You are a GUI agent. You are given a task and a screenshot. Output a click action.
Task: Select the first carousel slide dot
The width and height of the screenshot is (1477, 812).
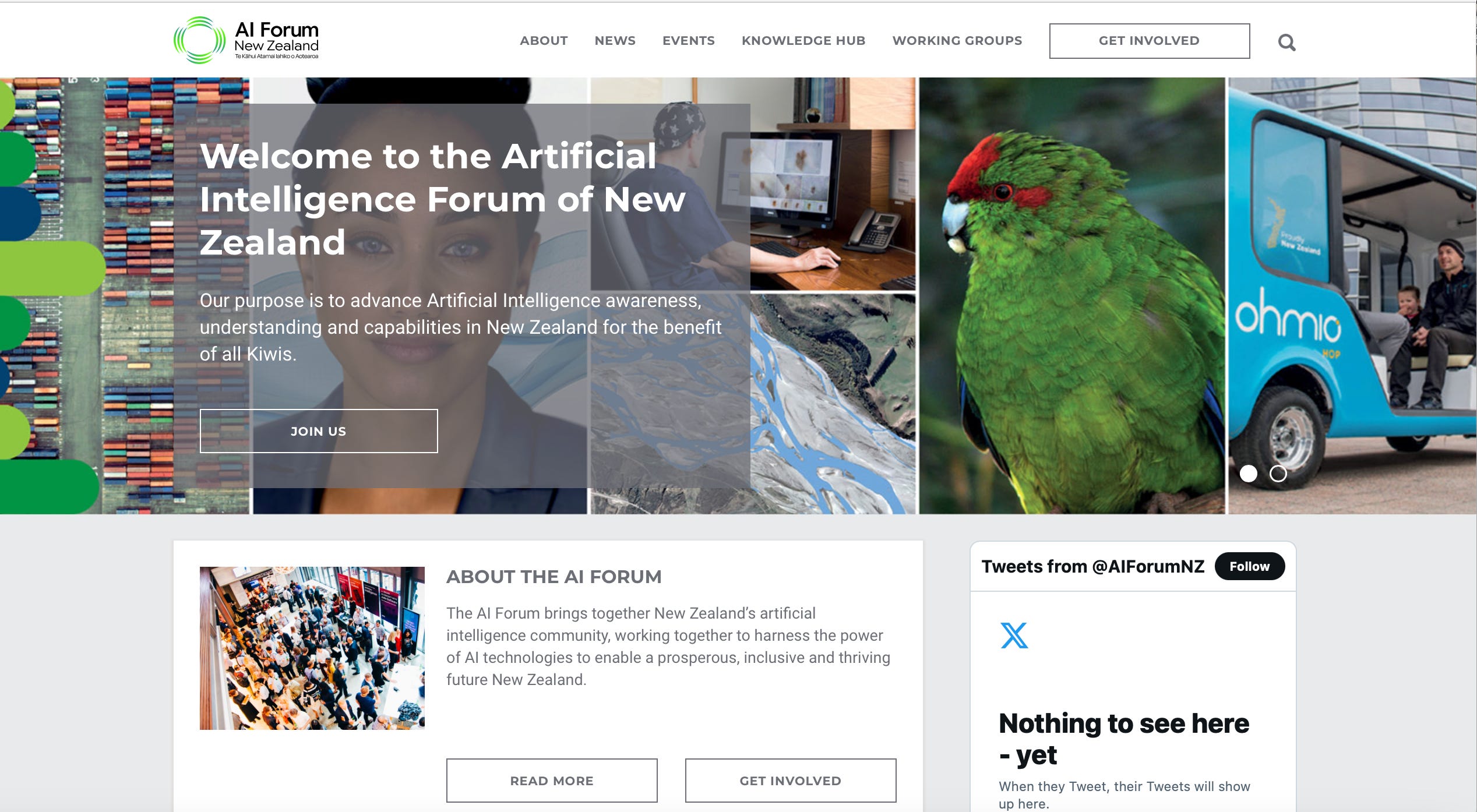pos(1248,474)
